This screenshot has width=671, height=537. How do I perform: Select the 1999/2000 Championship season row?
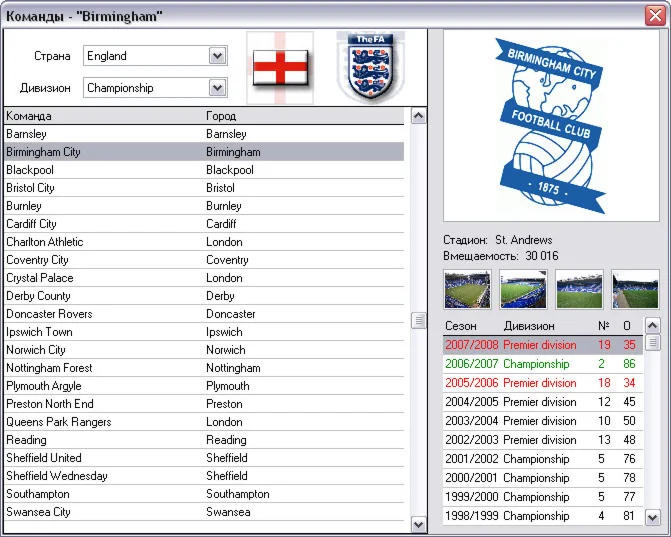[543, 497]
